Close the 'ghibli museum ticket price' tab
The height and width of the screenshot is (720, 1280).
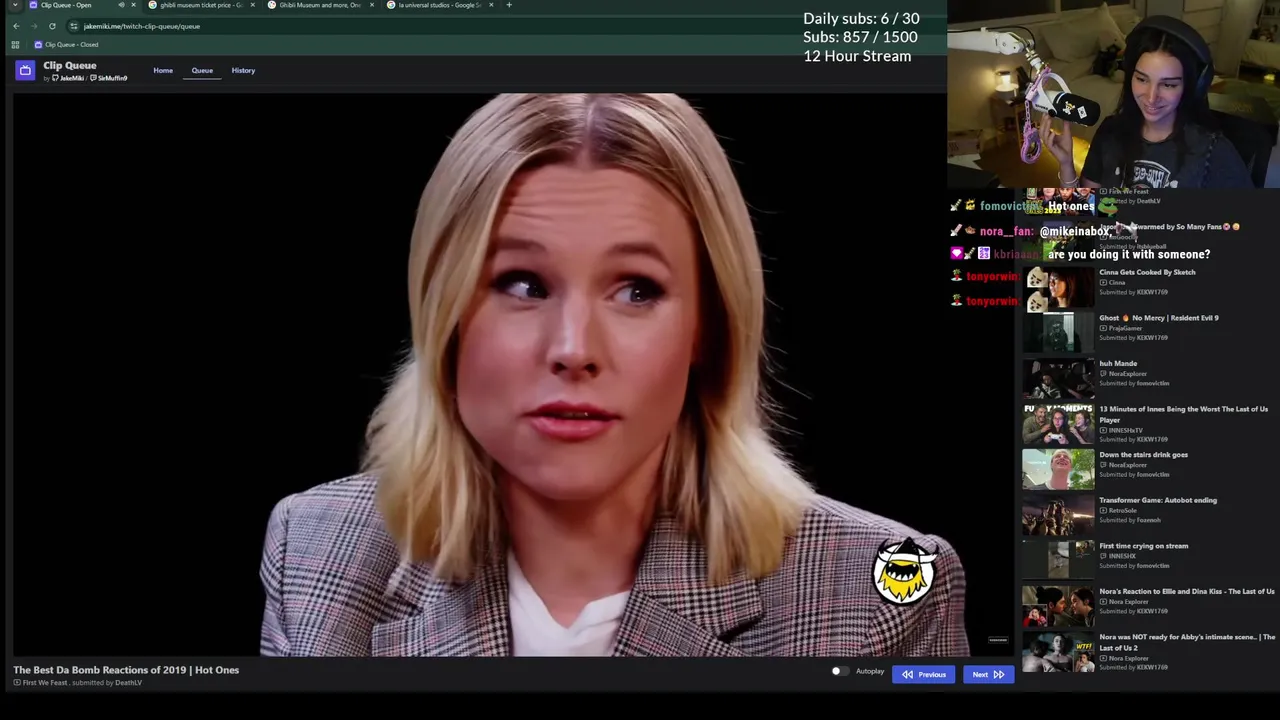tap(252, 5)
